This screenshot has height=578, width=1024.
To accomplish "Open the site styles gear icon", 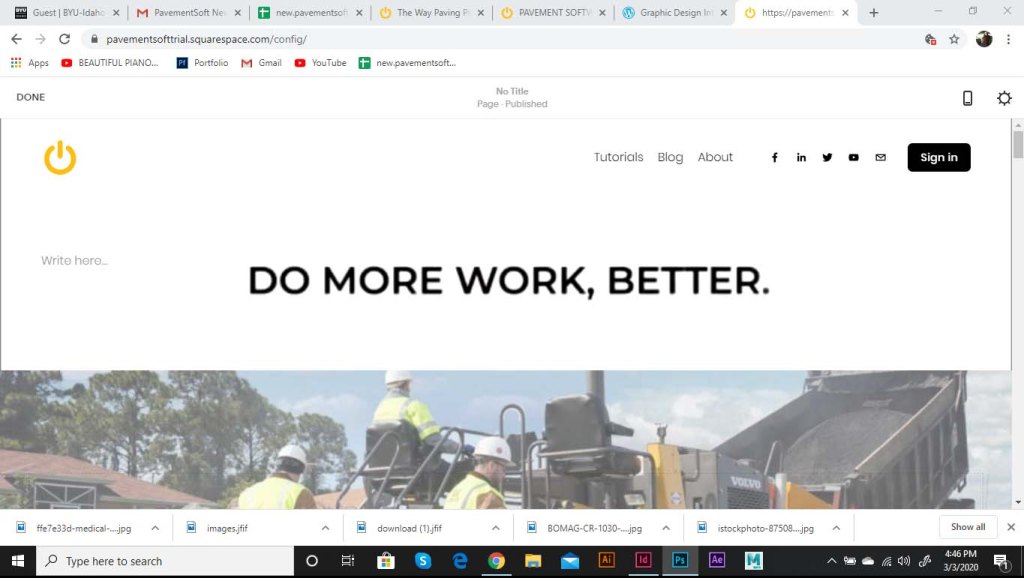I will pos(1004,98).
